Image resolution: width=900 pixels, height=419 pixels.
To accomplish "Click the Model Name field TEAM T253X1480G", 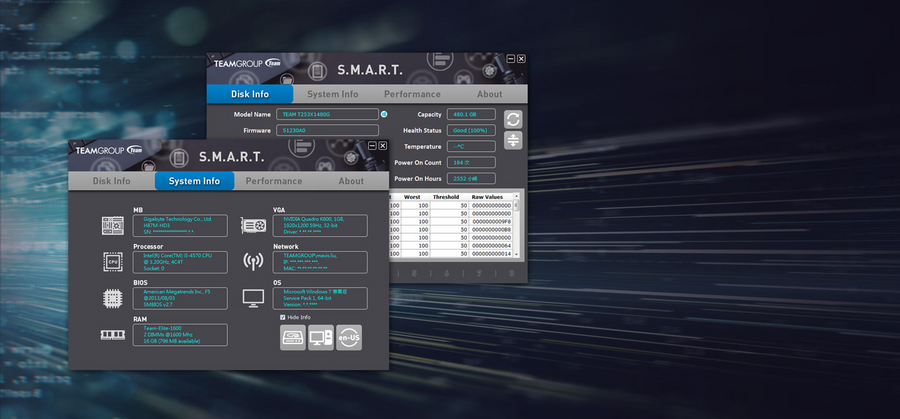I will pyautogui.click(x=327, y=114).
